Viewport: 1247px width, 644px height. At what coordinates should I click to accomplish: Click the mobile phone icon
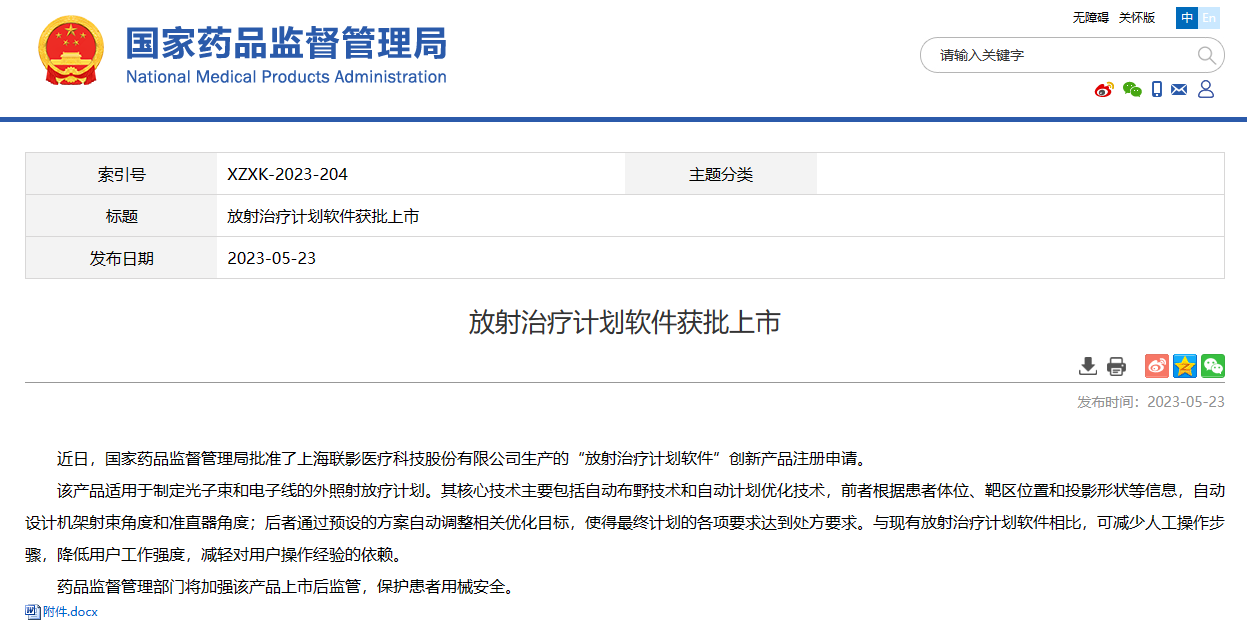tap(1157, 90)
